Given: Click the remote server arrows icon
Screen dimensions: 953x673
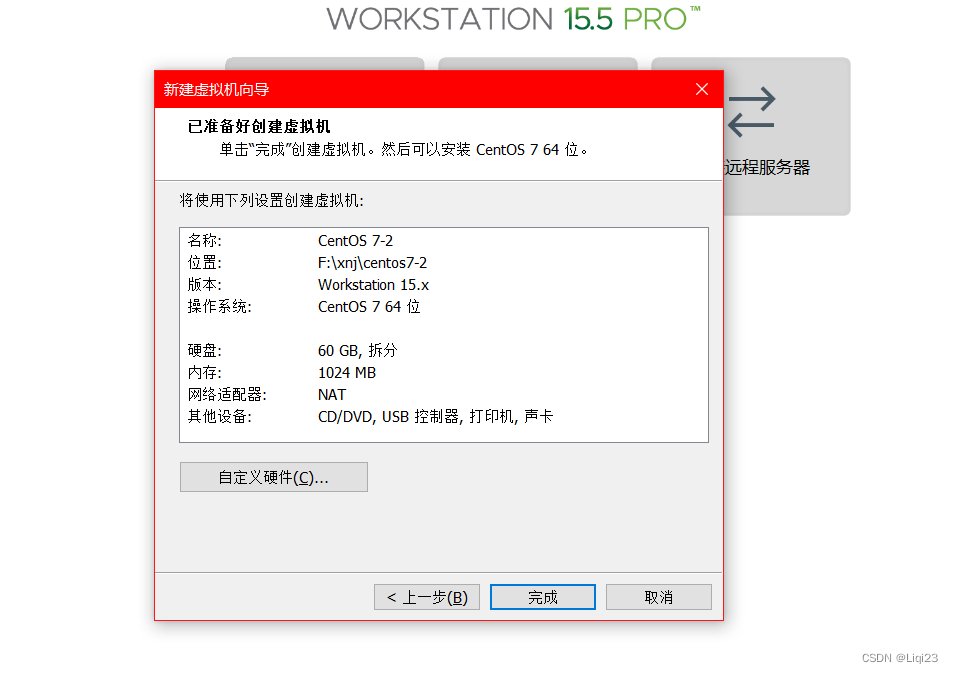Looking at the screenshot, I should 752,112.
